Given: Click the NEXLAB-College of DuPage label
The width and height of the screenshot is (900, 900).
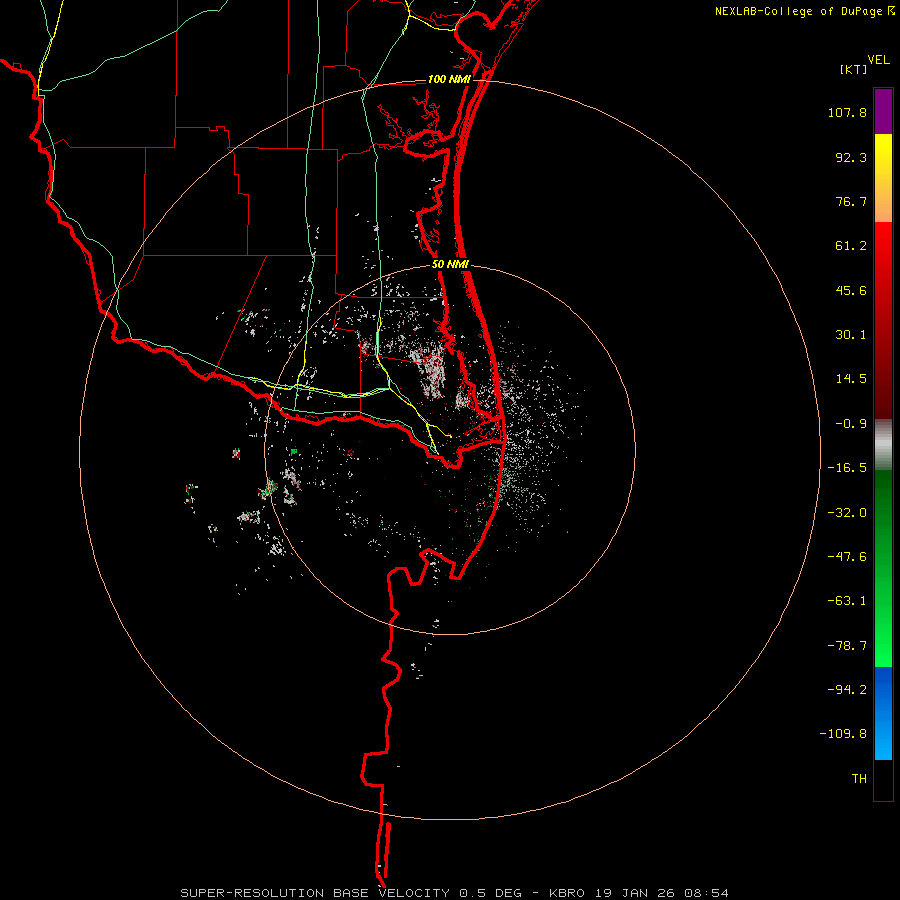Looking at the screenshot, I should tap(799, 11).
